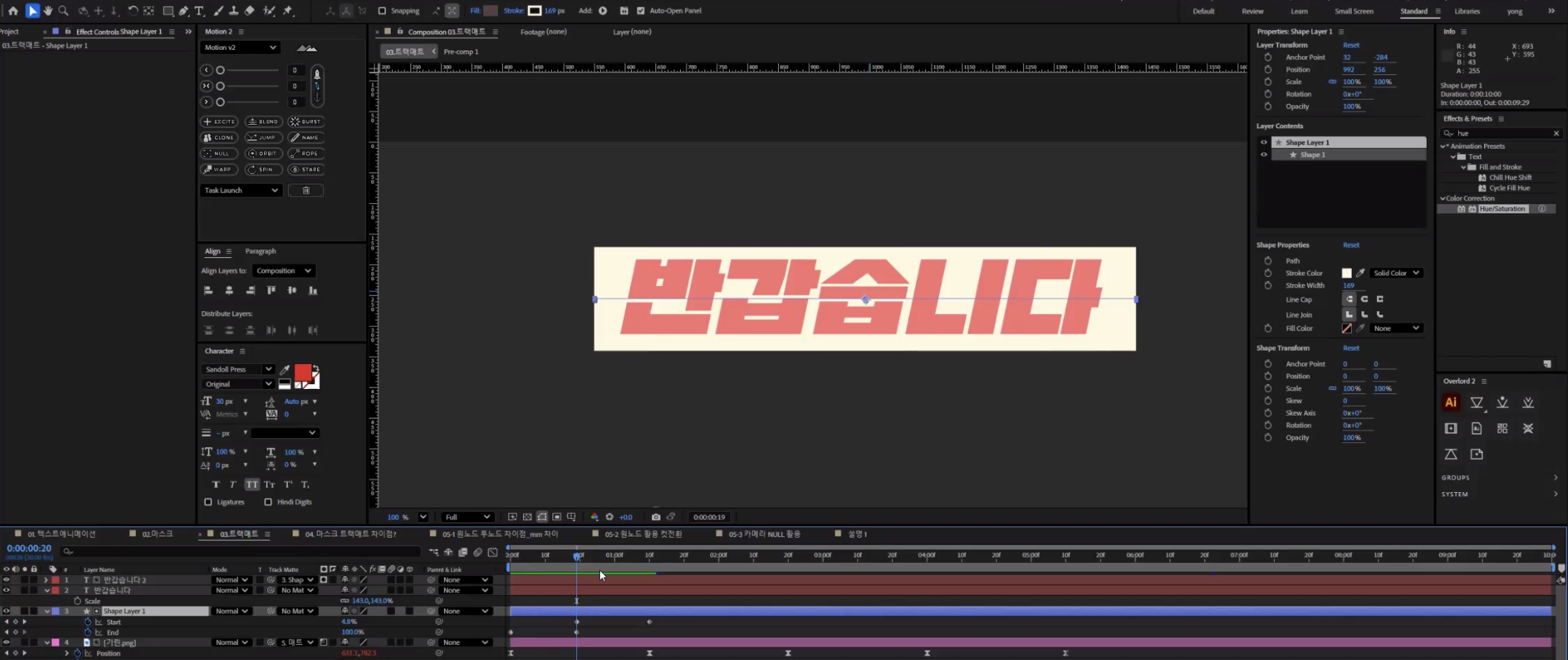Click Reset link for Layer Transform
The height and width of the screenshot is (660, 1568).
[x=1351, y=45]
